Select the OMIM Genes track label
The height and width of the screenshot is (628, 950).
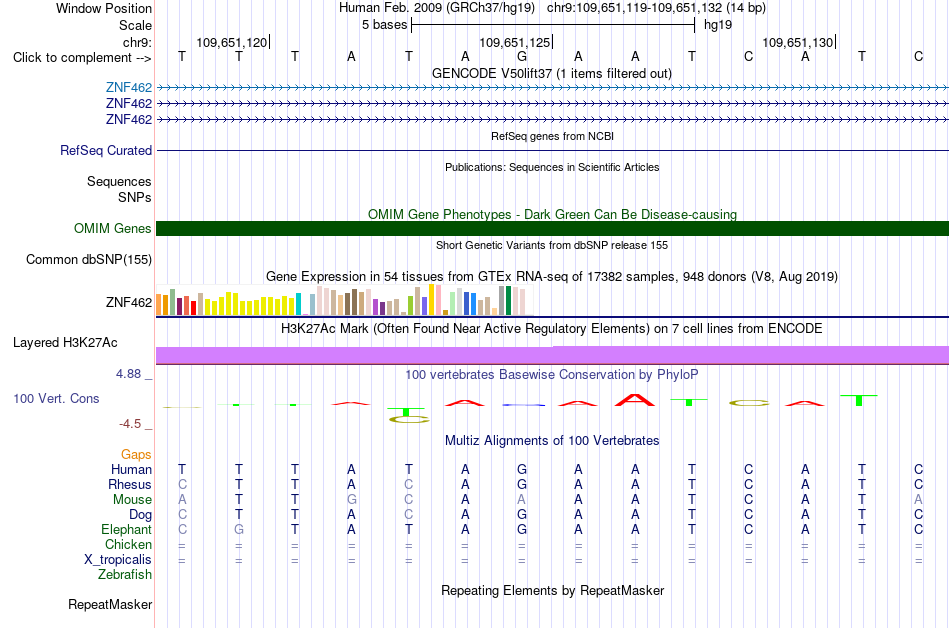112,228
